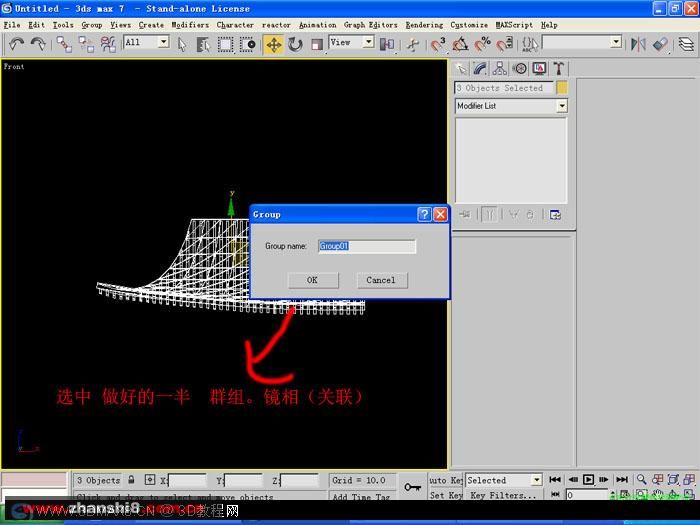
Task: Select the Select Object arrow tool
Action: [x=182, y=44]
